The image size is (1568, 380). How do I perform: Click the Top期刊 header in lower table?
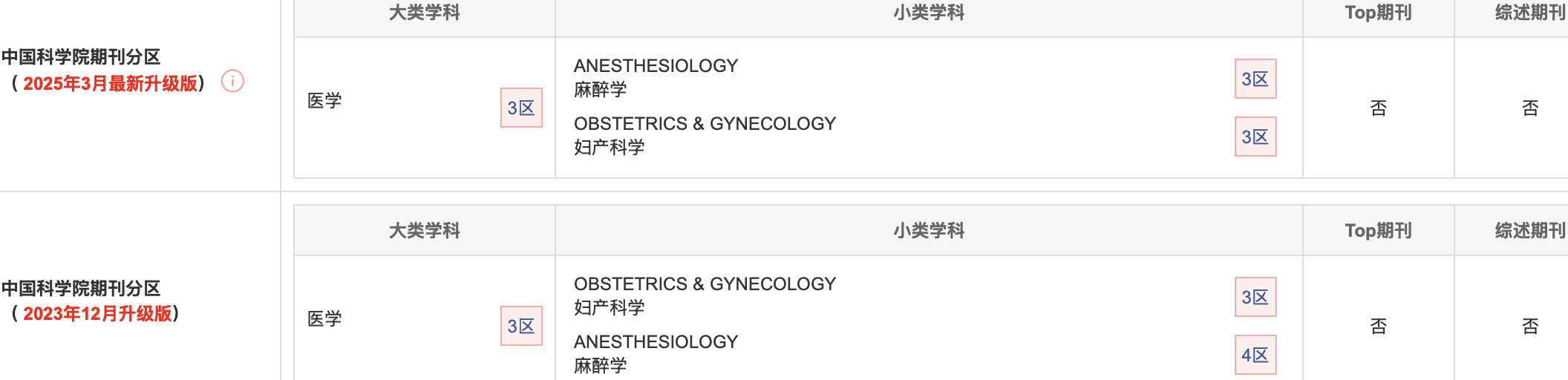tap(1379, 231)
